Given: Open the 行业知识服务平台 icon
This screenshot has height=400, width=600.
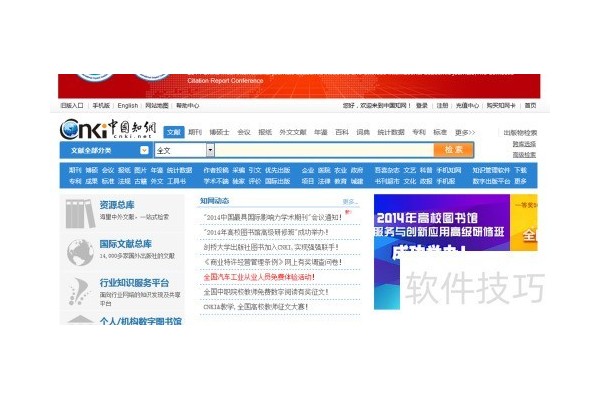Looking at the screenshot, I should point(80,292).
